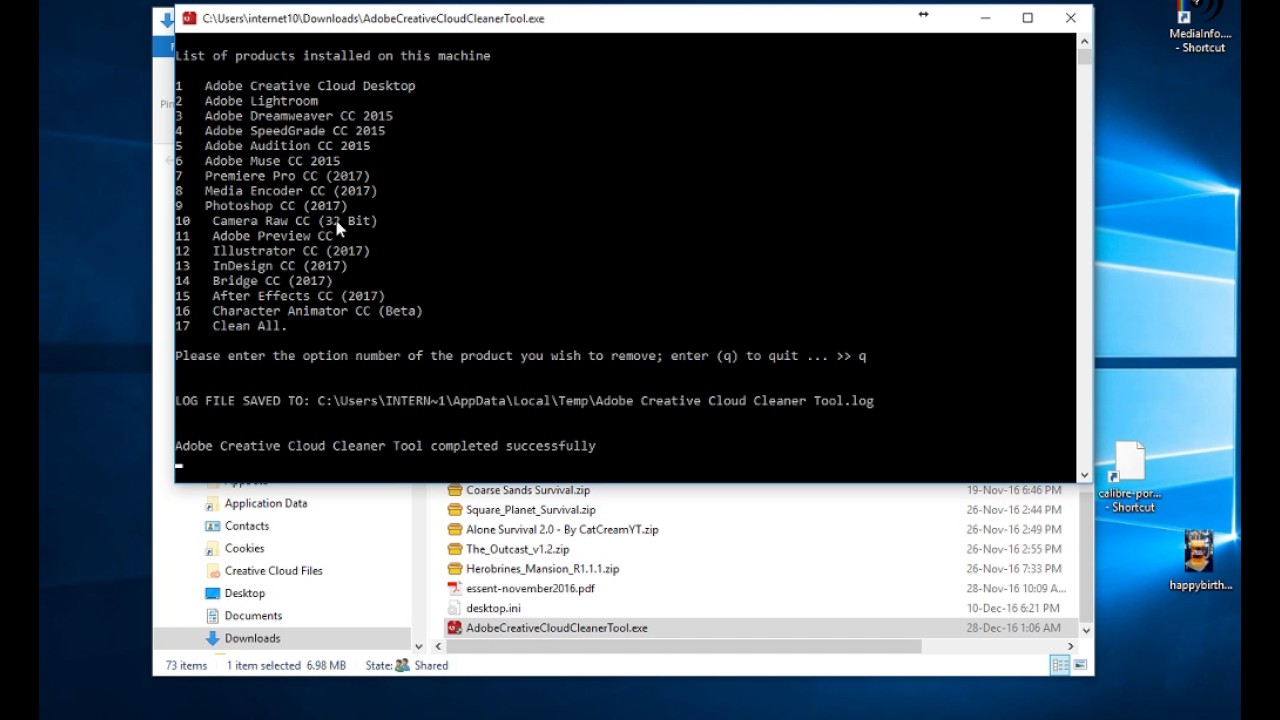Click '1 item selected 6.98 MB' status text

pos(286,665)
